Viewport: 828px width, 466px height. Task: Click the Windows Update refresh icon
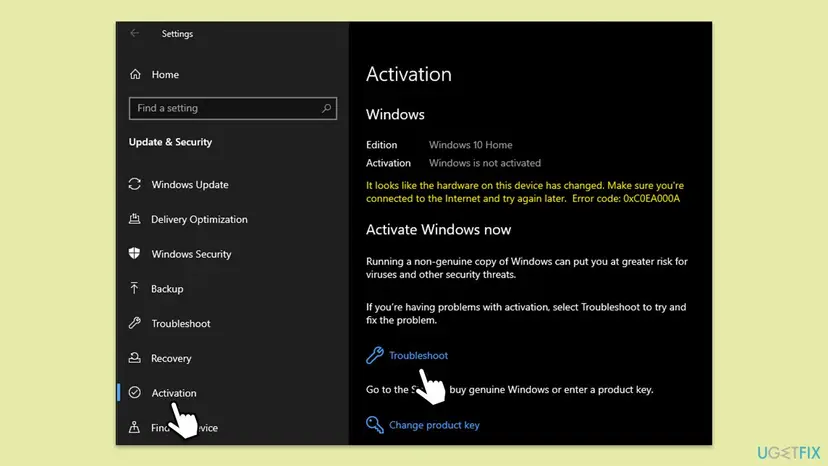pyautogui.click(x=135, y=184)
